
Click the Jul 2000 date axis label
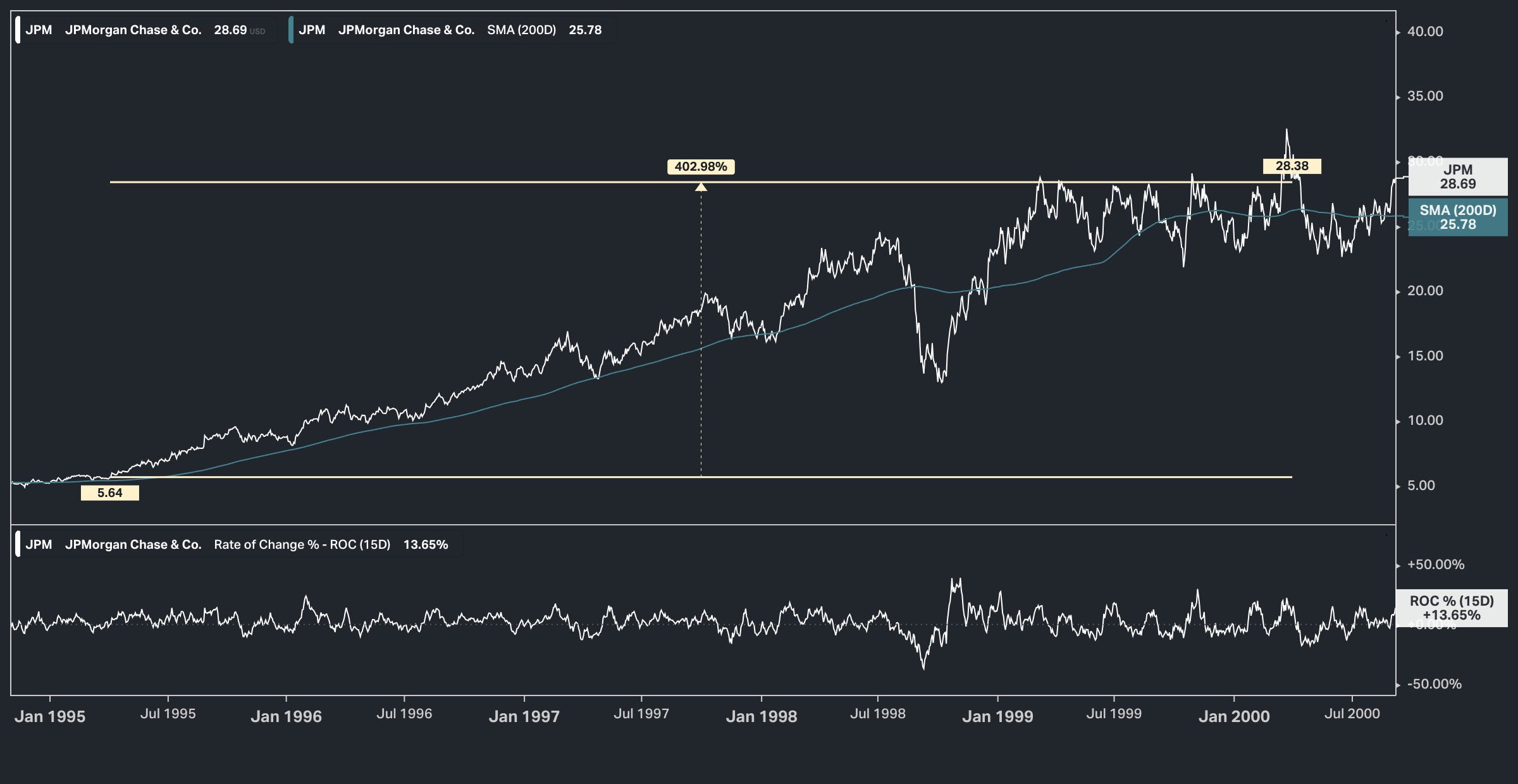(x=1352, y=714)
